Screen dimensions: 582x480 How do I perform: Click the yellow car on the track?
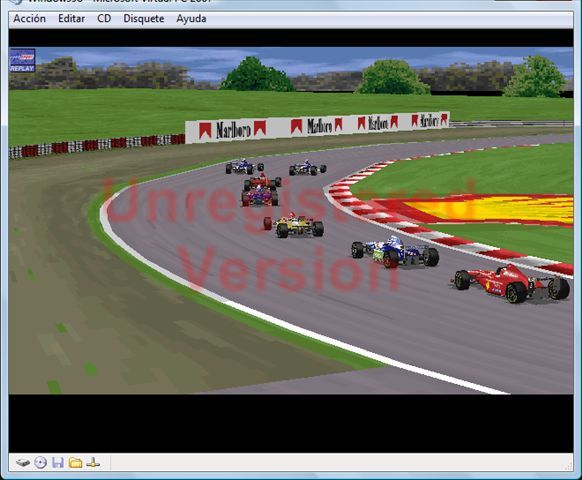pos(294,225)
